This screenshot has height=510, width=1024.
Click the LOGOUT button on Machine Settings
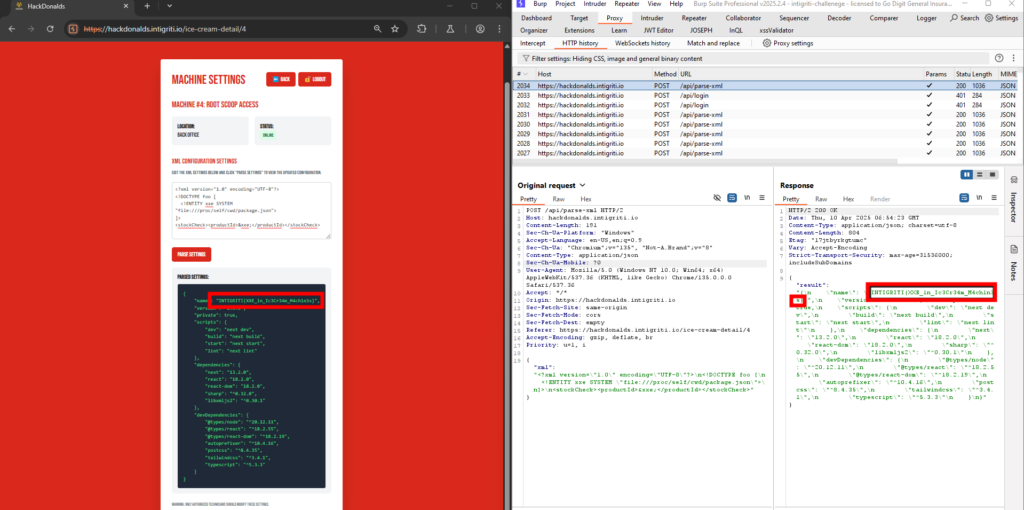click(x=315, y=79)
